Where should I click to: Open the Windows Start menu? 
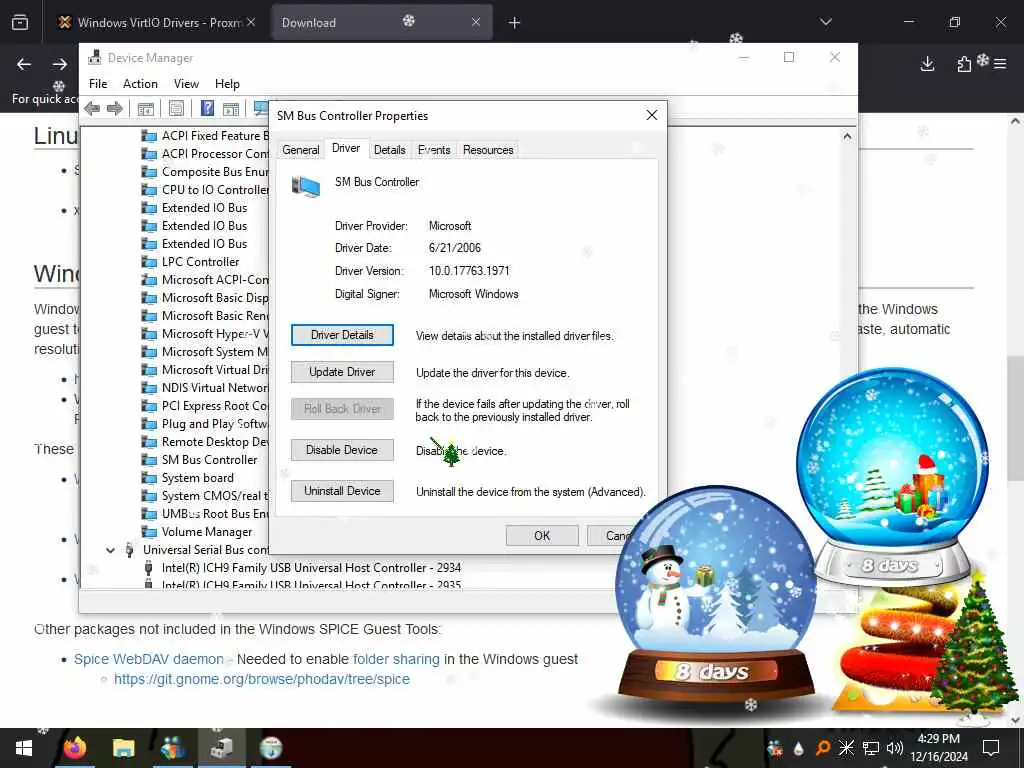24,748
